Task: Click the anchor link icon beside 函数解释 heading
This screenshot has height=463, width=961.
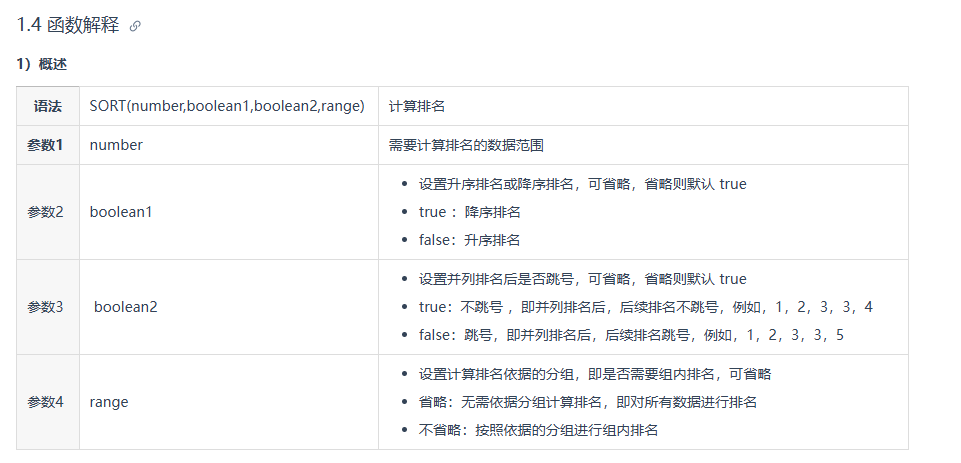Action: [136, 27]
